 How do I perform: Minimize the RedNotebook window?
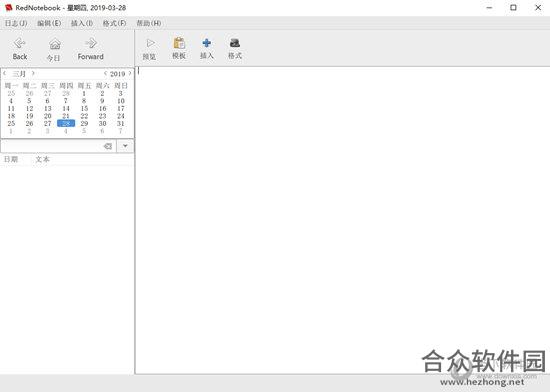[490, 7]
